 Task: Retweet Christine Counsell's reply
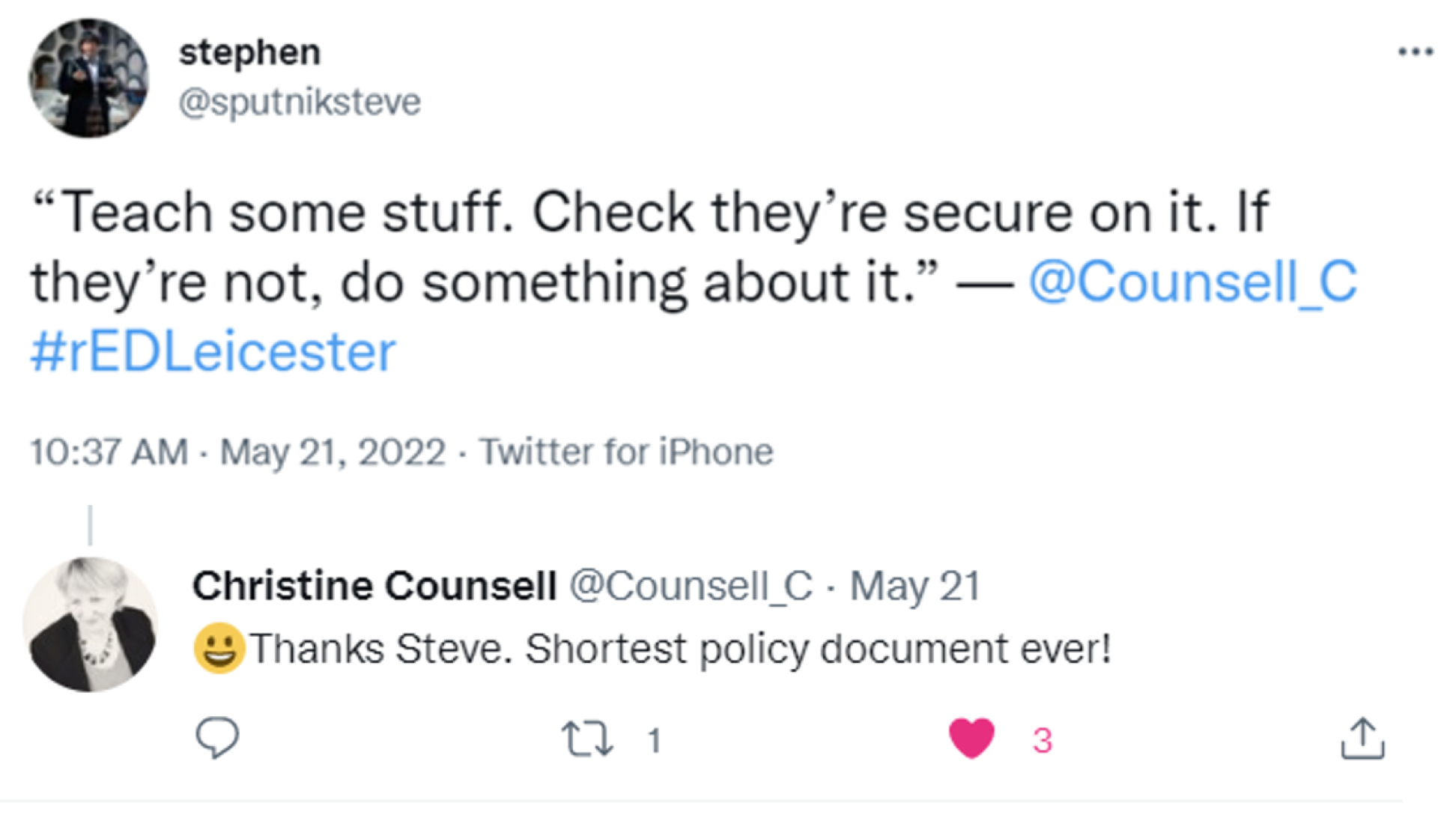[587, 739]
